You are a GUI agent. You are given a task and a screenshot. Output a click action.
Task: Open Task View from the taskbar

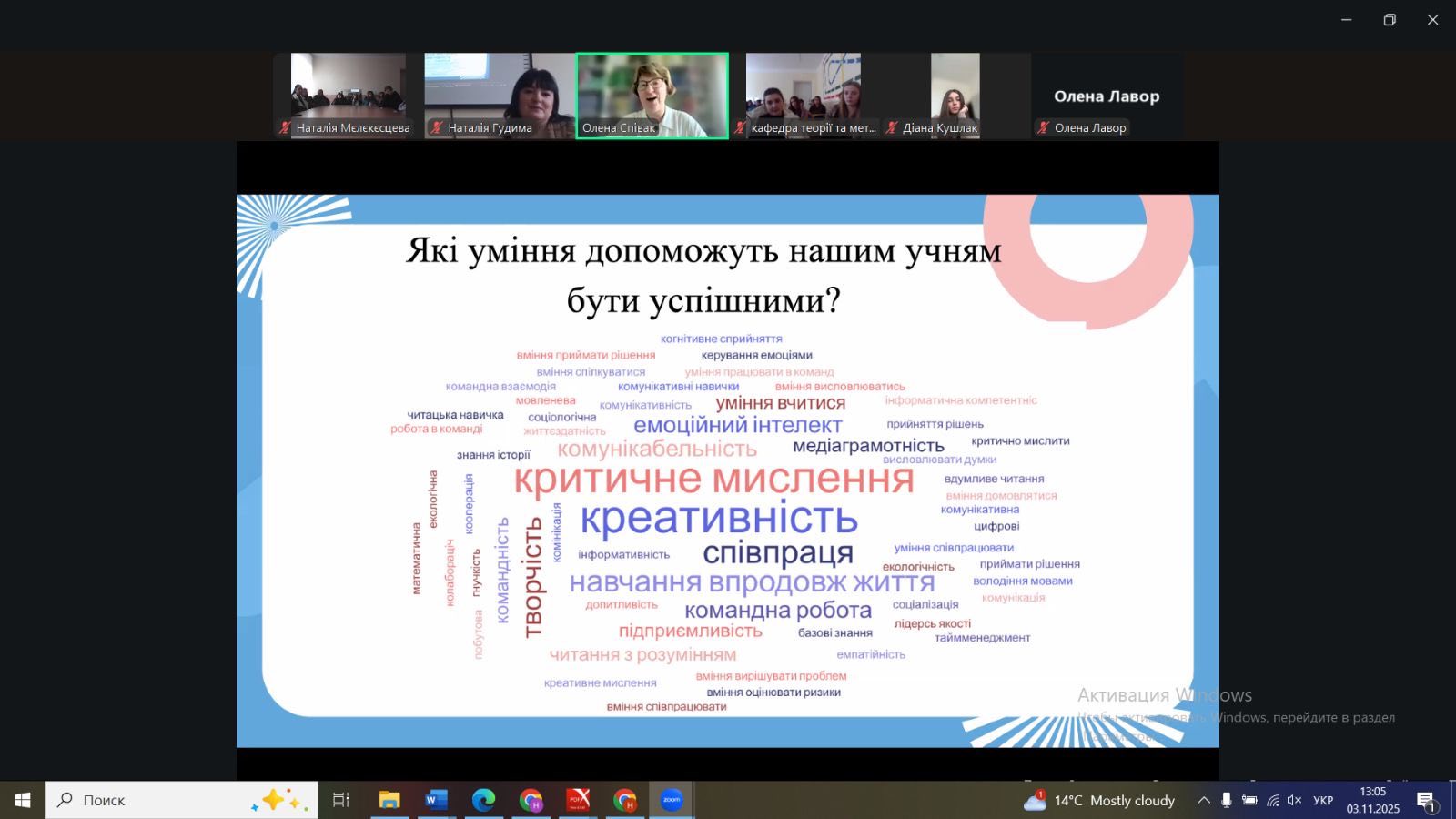click(340, 800)
